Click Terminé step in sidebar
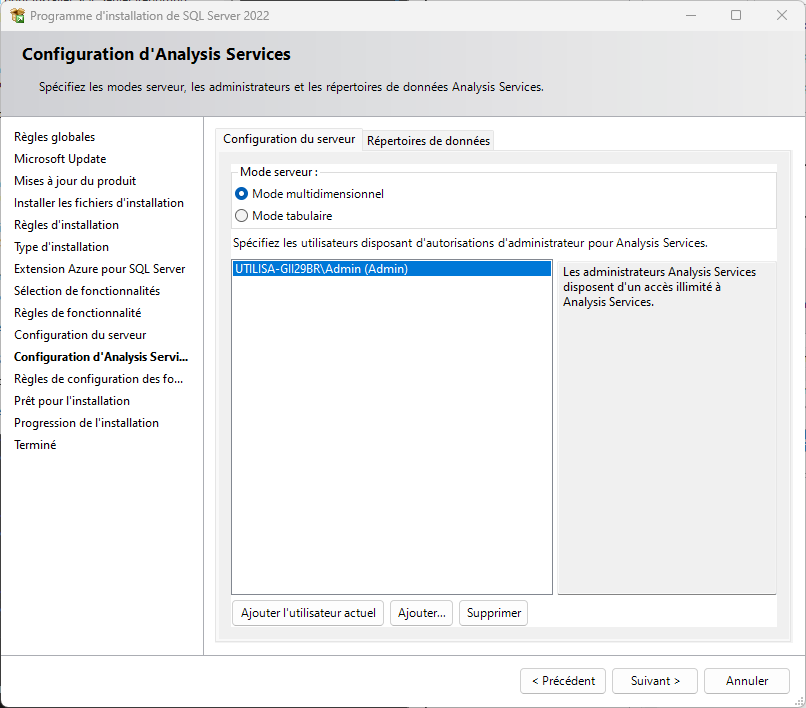 35,445
